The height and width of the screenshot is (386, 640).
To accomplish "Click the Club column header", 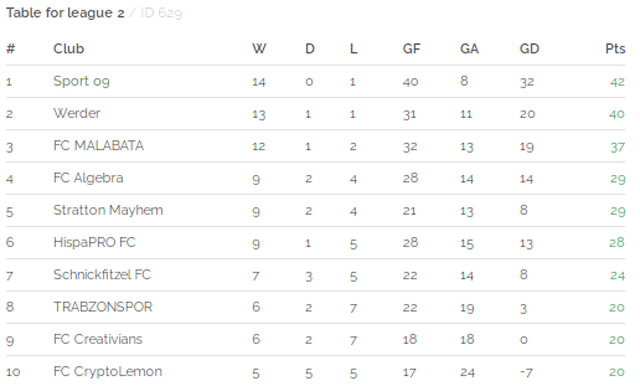I will tap(69, 49).
